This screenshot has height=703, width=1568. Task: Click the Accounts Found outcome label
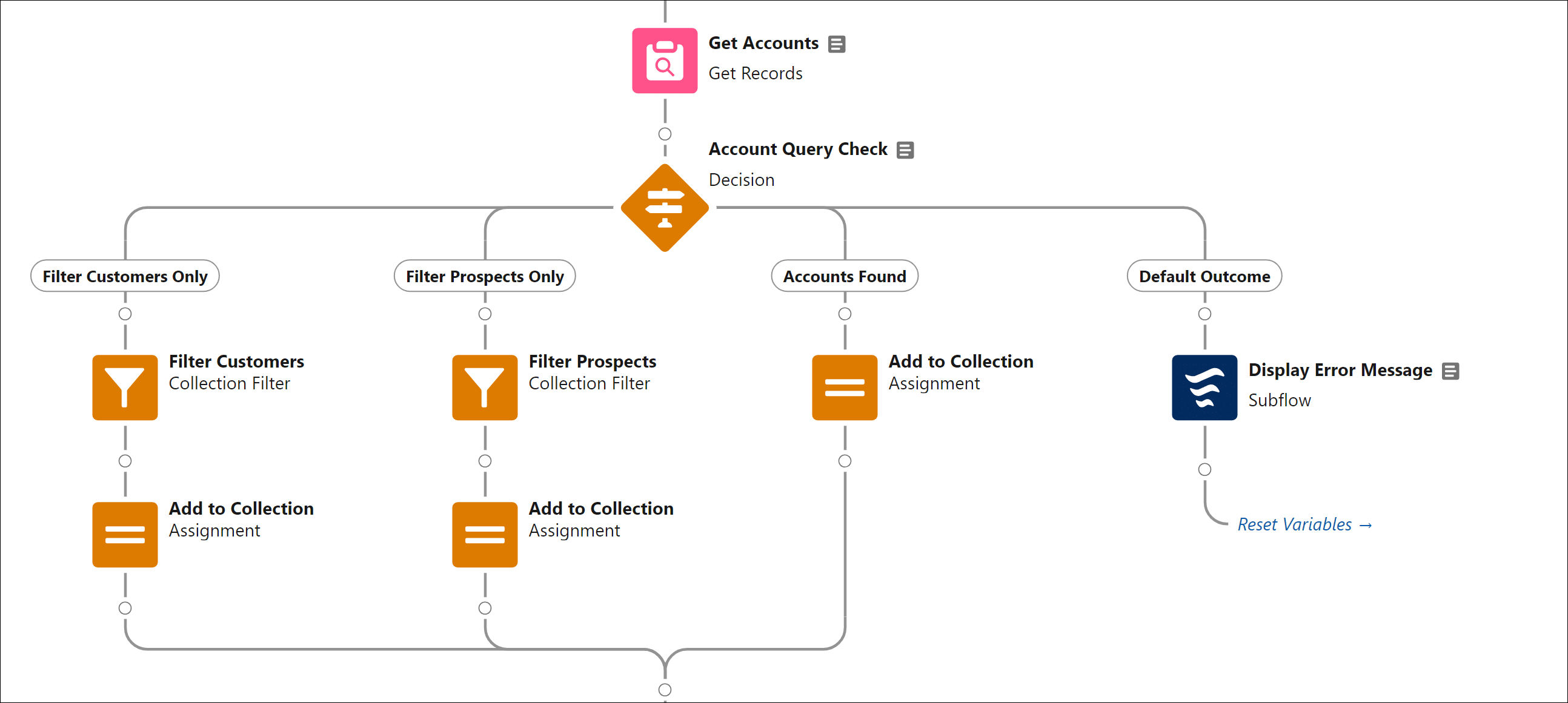click(x=844, y=276)
